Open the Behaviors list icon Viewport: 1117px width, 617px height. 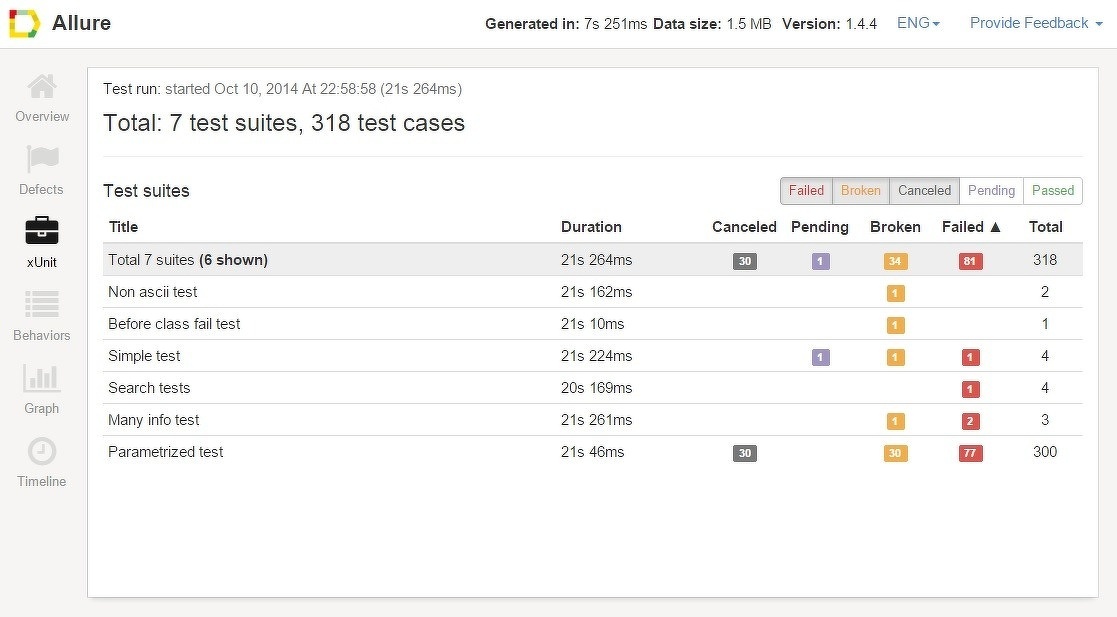click(42, 305)
